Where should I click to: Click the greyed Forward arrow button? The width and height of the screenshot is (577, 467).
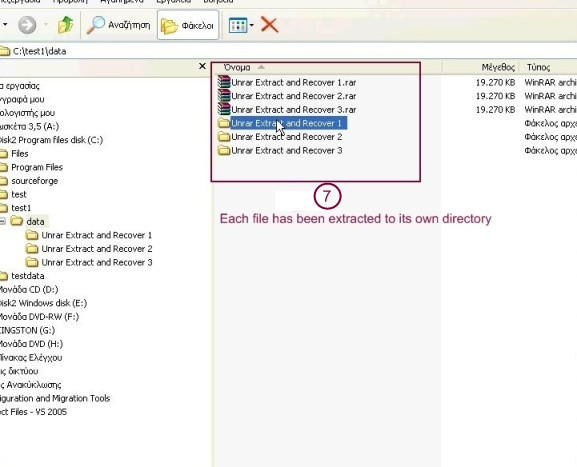tap(27, 25)
